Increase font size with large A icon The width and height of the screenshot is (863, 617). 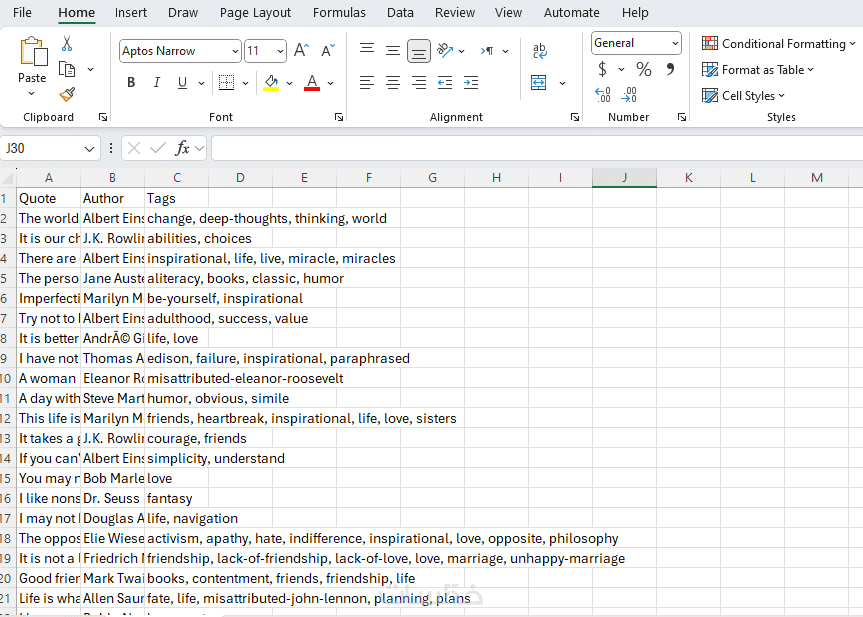[302, 51]
